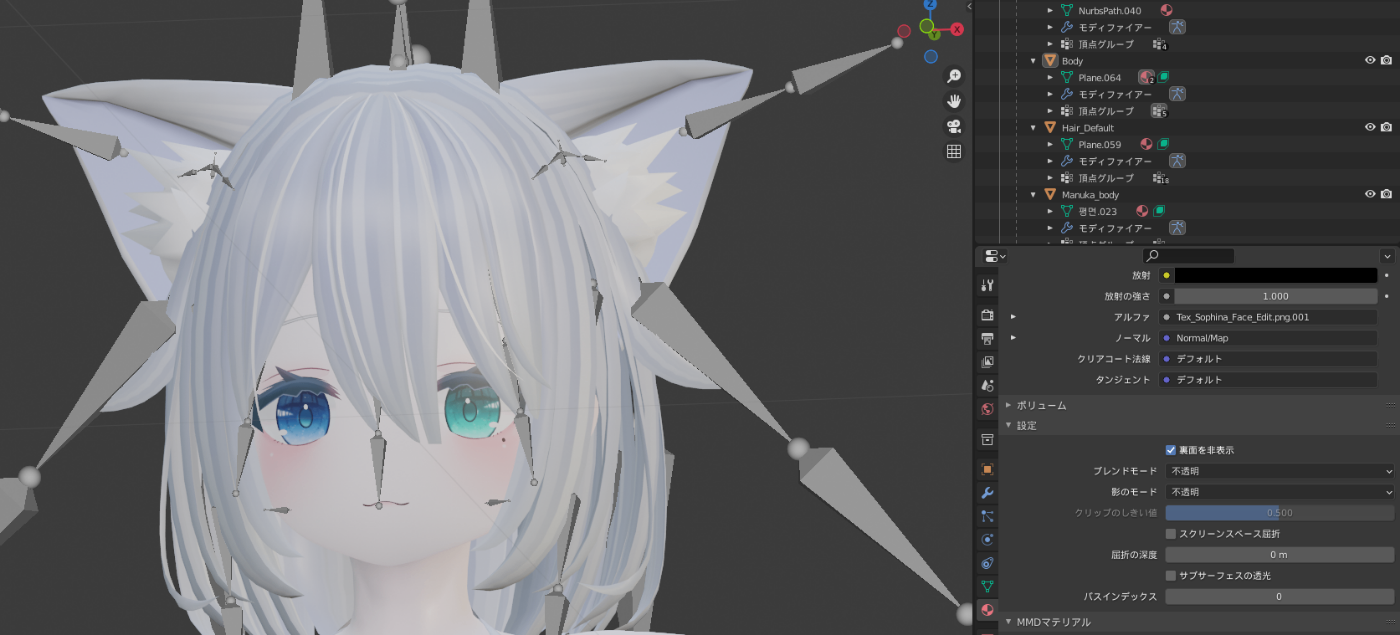Click the black 放射 color swatch
1400x635 pixels.
click(1276, 275)
